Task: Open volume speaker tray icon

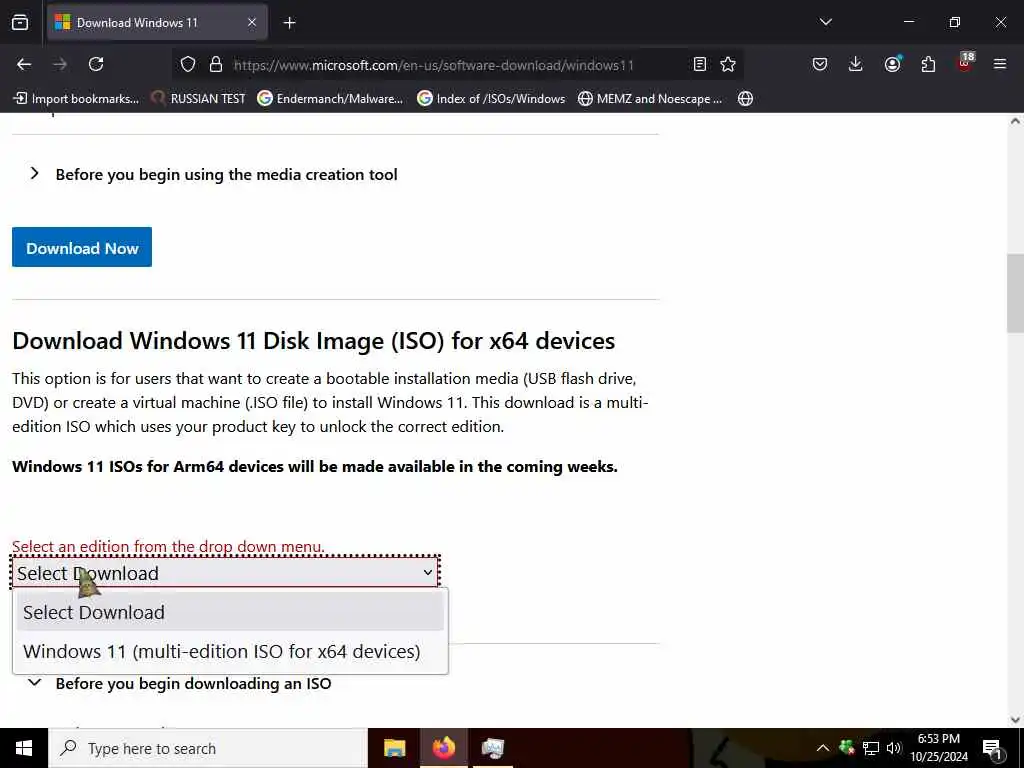Action: pos(893,748)
